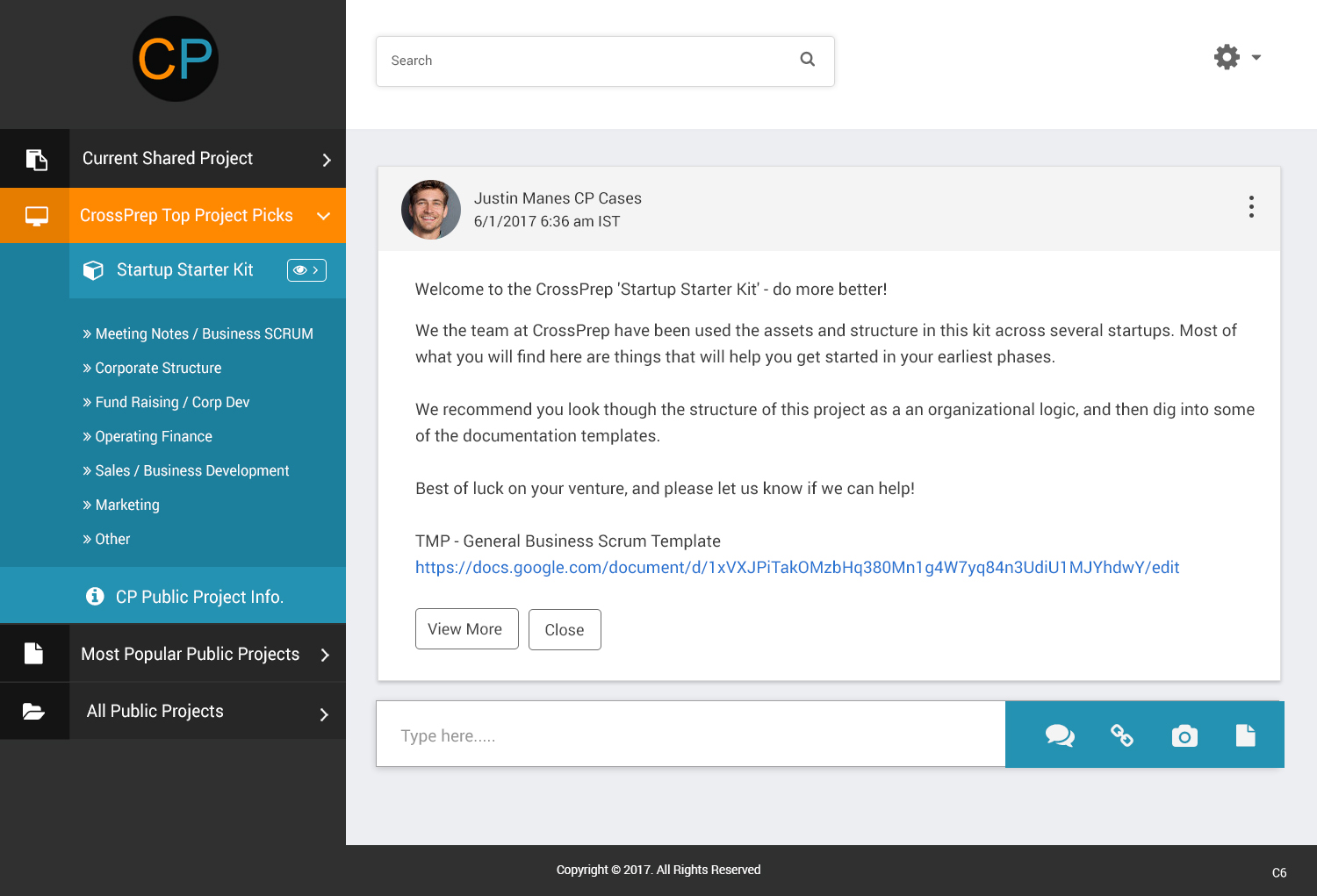Click into the Search field
This screenshot has width=1317, height=896.
605,61
